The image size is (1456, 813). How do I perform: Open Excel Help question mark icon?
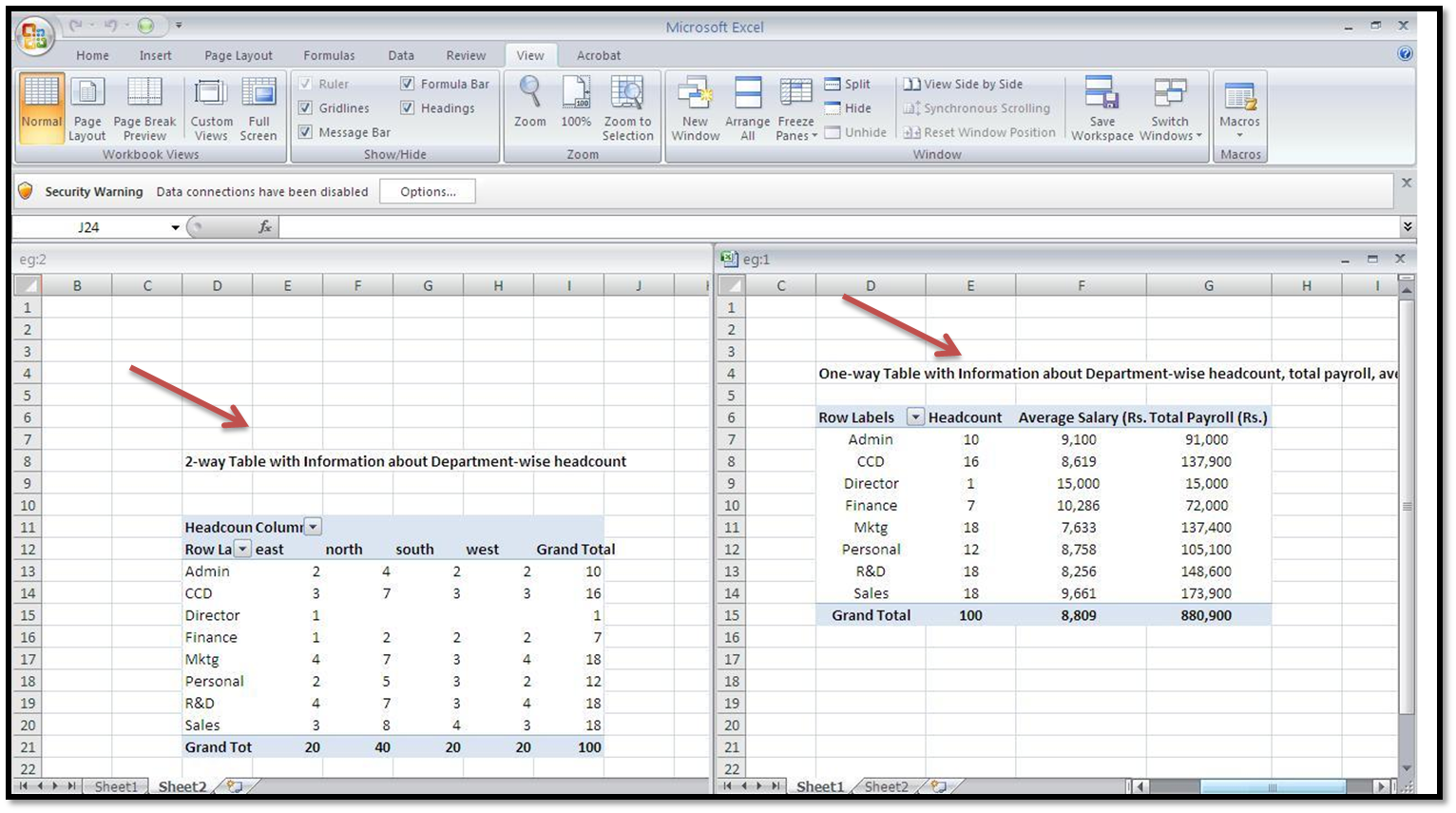pyautogui.click(x=1405, y=54)
